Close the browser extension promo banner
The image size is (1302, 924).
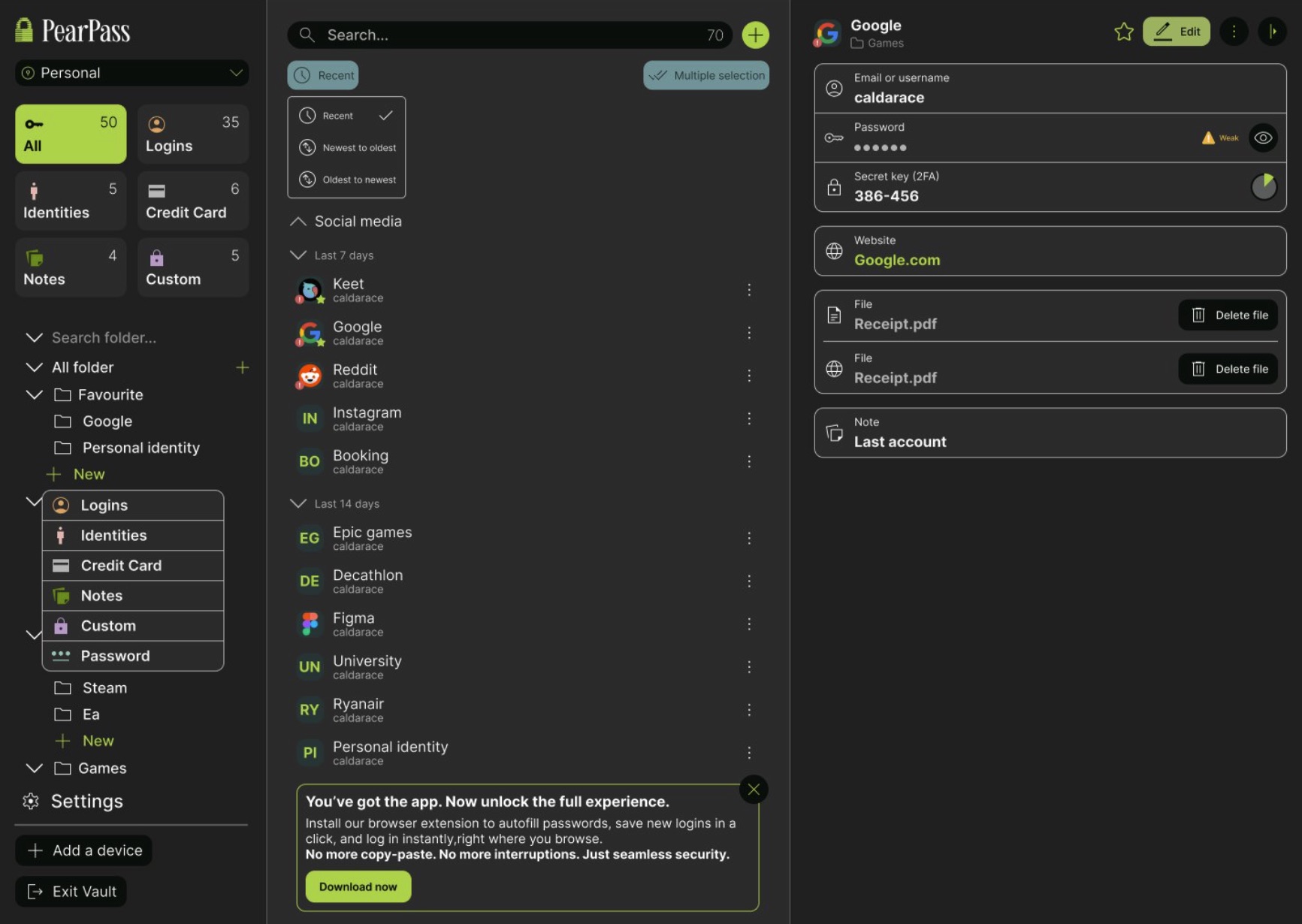coord(754,789)
